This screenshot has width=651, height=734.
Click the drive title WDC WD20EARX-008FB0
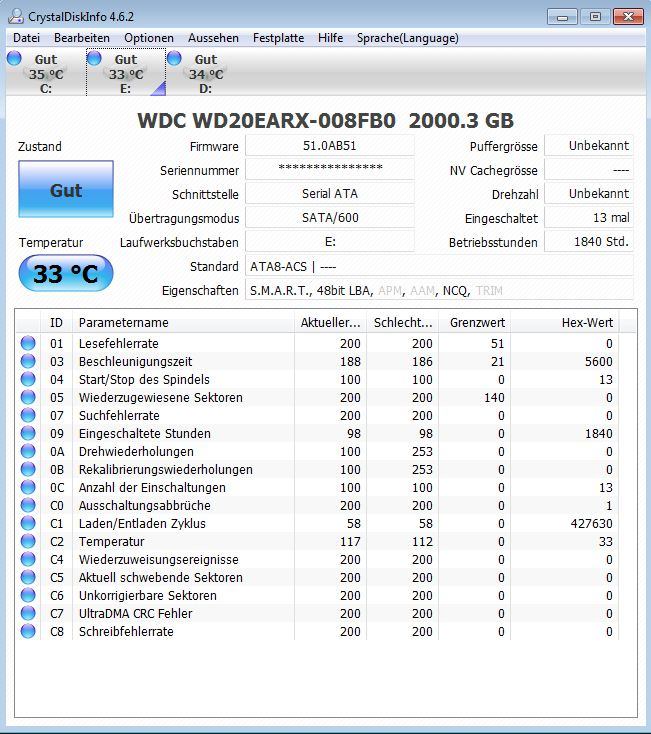coord(266,121)
